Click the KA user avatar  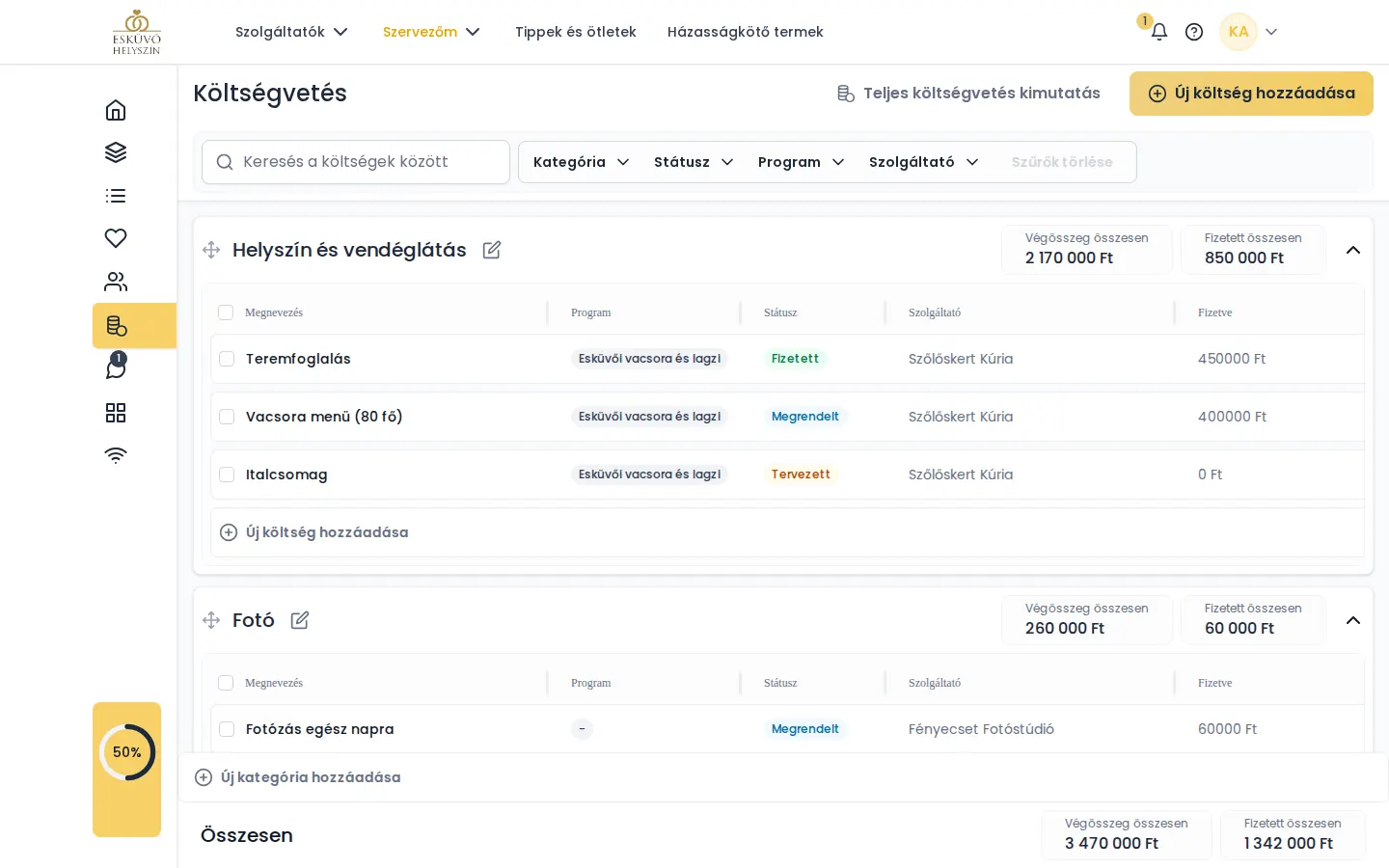pyautogui.click(x=1239, y=32)
